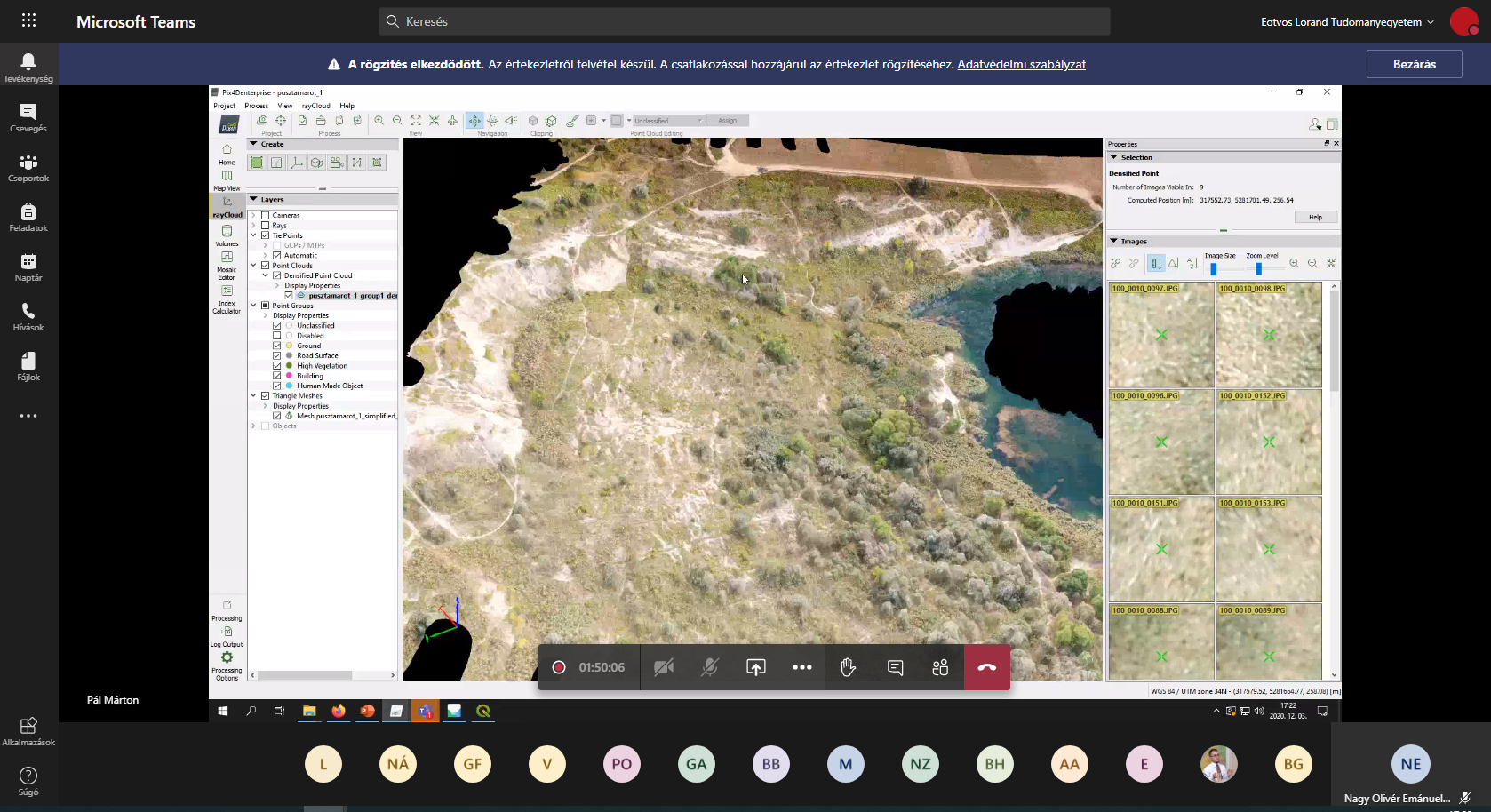The image size is (1491, 812).
Task: Open Pix4D Volumes view
Action: [227, 235]
